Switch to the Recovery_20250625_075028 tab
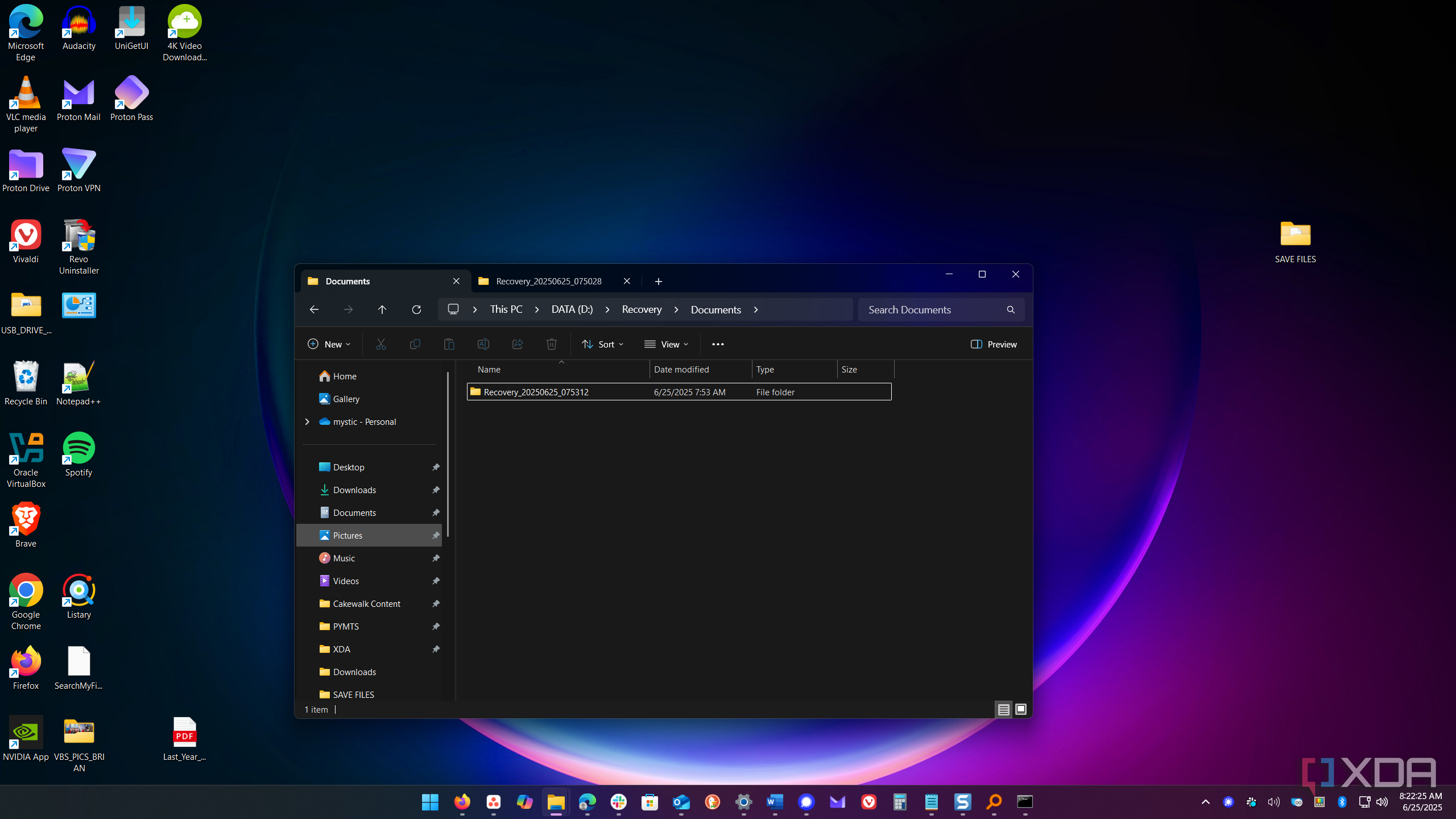 [549, 281]
